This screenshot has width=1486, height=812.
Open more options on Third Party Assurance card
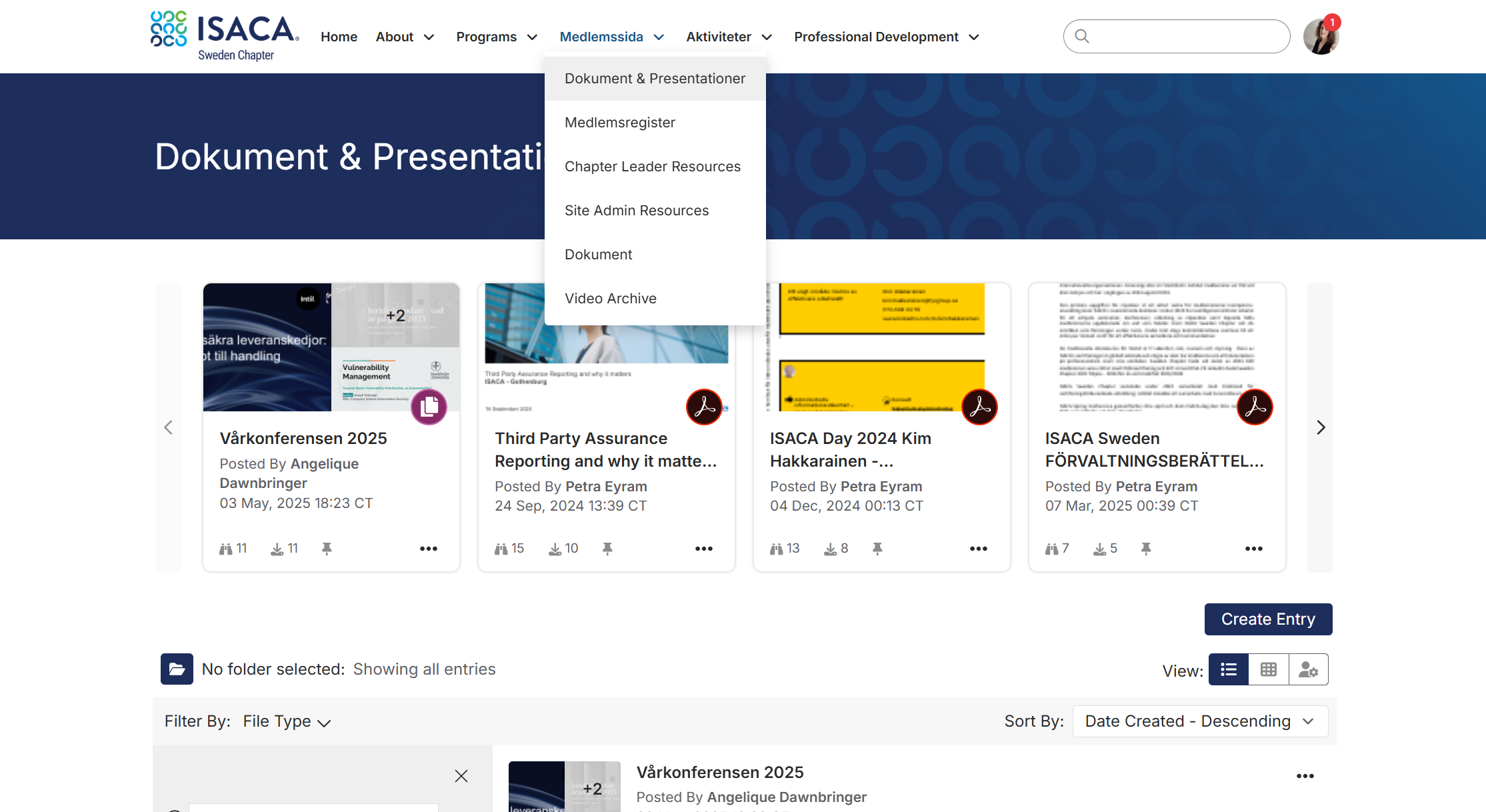pyautogui.click(x=704, y=549)
